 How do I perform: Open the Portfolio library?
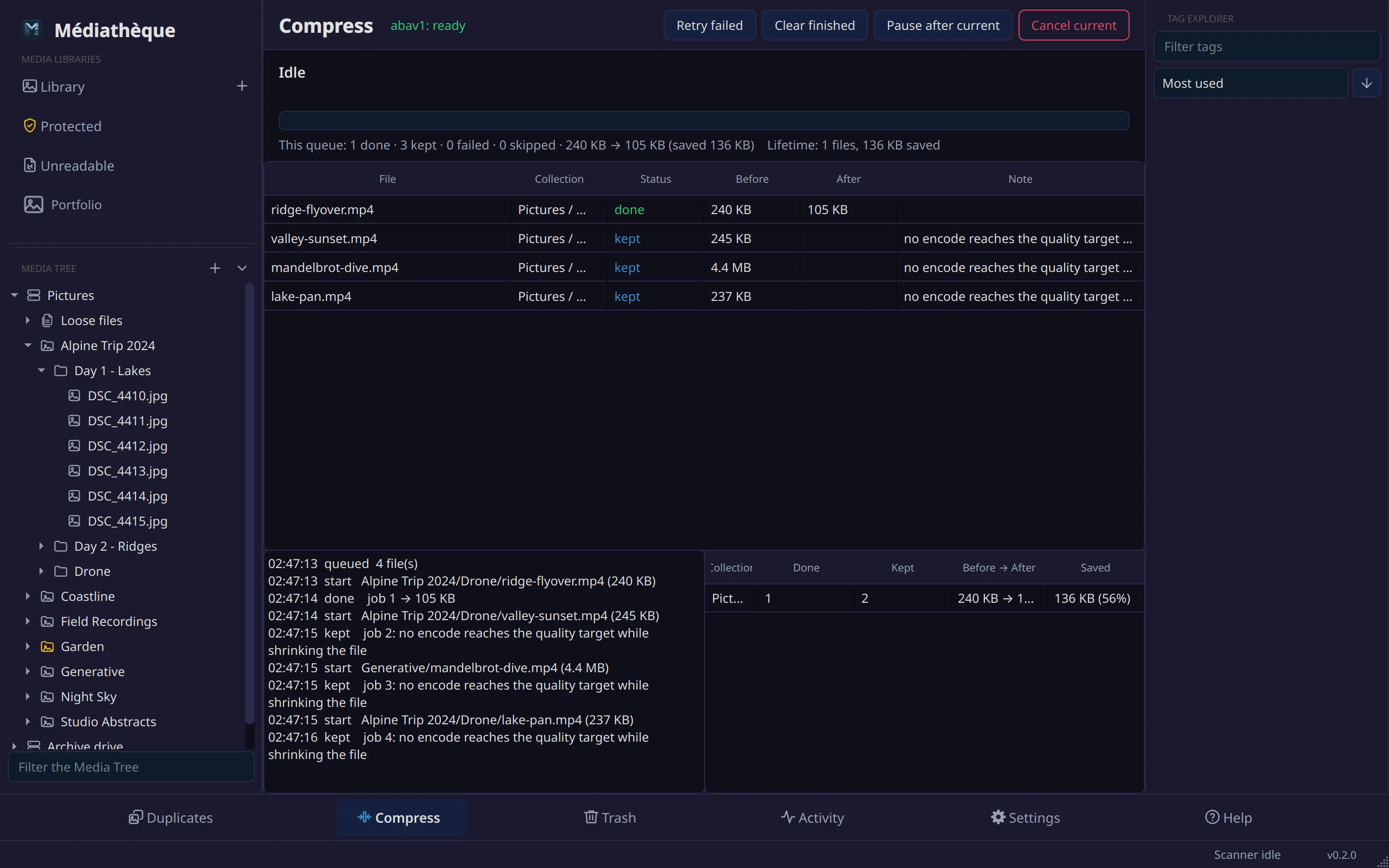click(63, 204)
